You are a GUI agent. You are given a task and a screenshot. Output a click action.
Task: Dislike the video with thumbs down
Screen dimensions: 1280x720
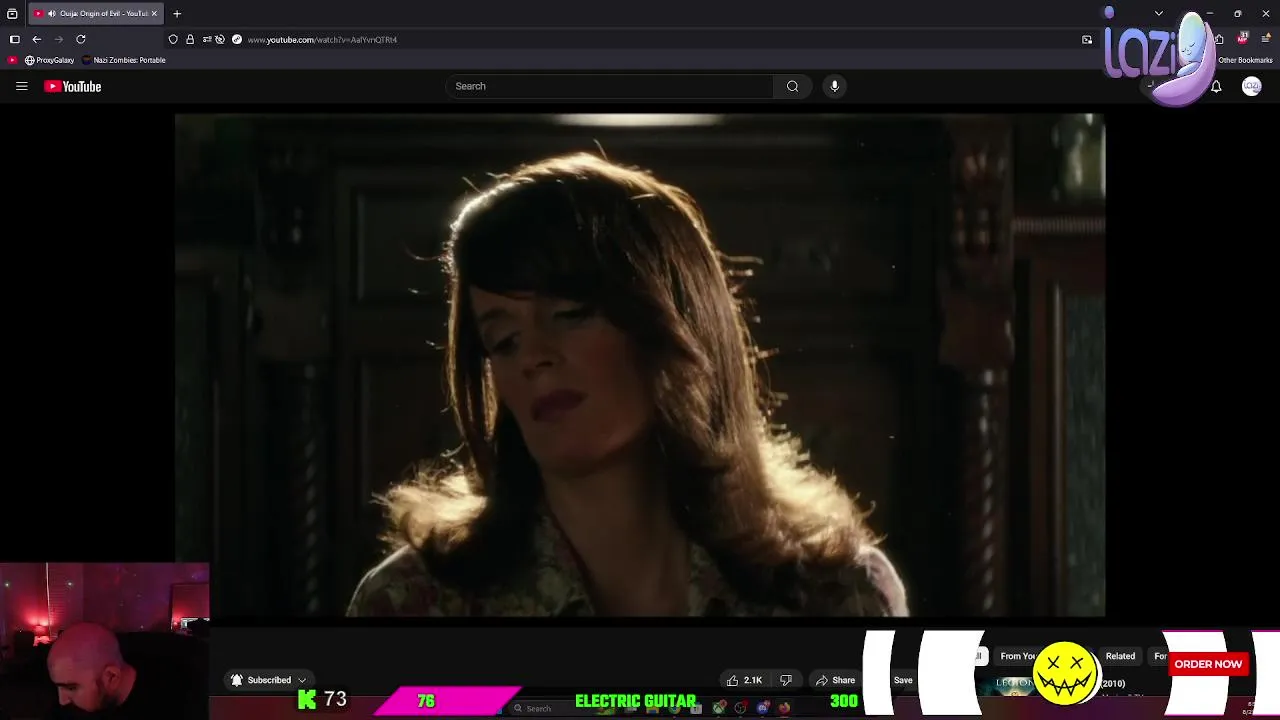click(786, 680)
